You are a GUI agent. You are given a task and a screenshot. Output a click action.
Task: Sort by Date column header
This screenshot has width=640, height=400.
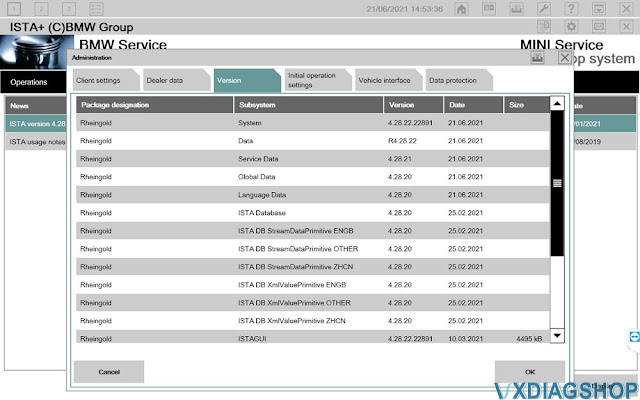point(473,105)
